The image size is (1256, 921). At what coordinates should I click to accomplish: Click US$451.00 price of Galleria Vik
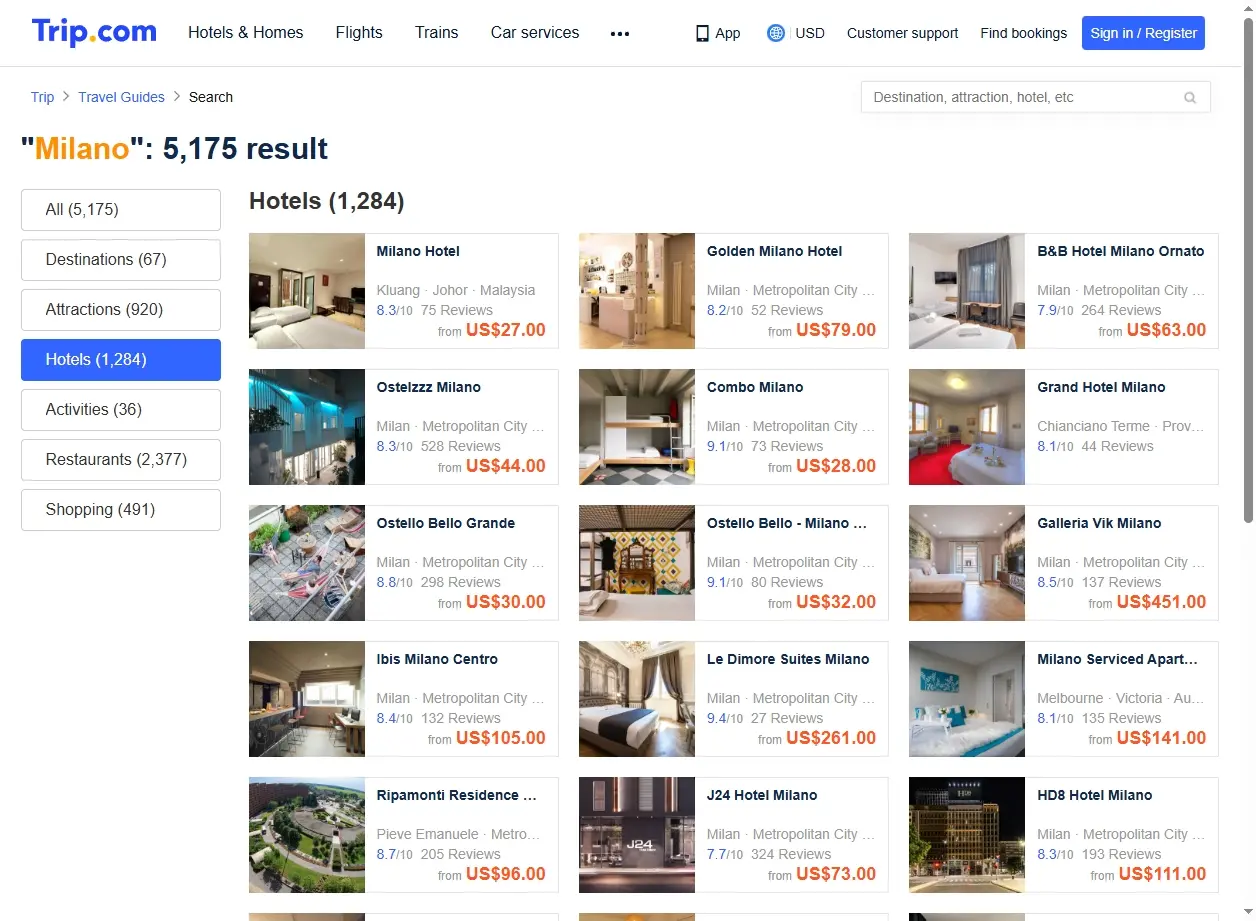click(1161, 602)
